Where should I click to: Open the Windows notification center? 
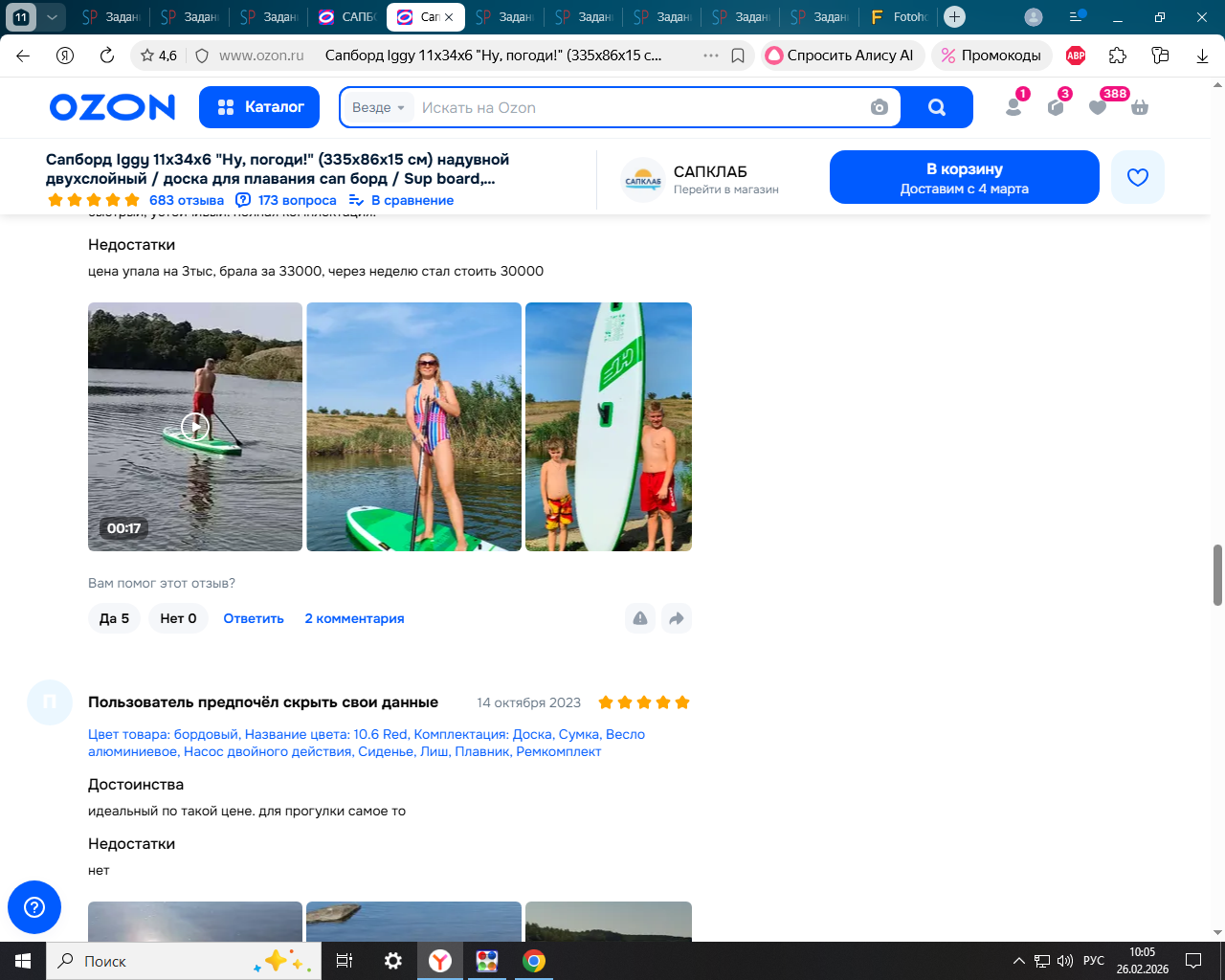click(x=1193, y=961)
